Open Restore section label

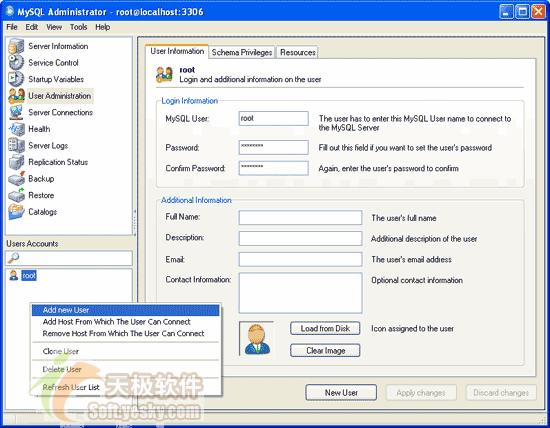pyautogui.click(x=41, y=195)
